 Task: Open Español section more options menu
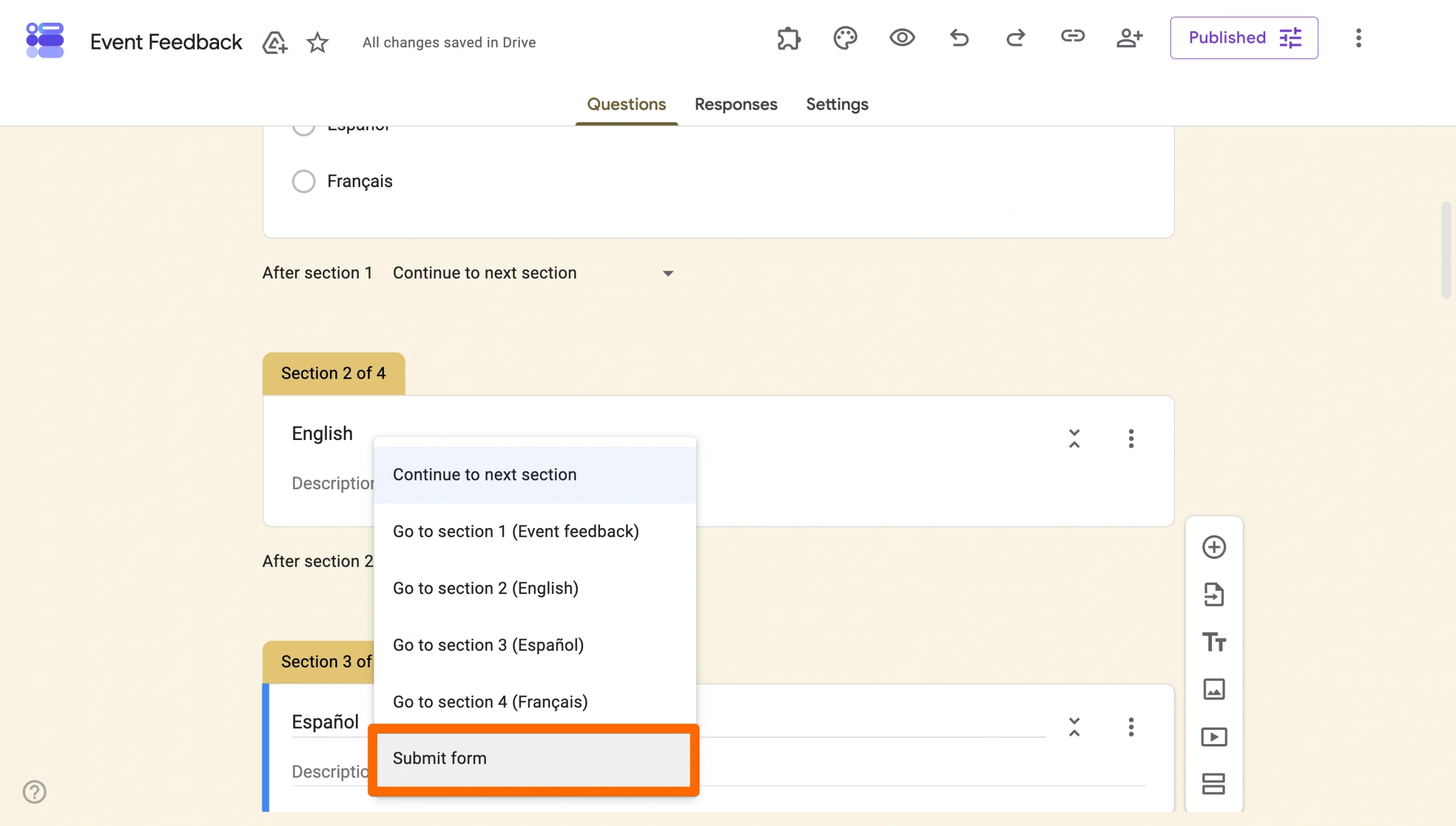1131,727
